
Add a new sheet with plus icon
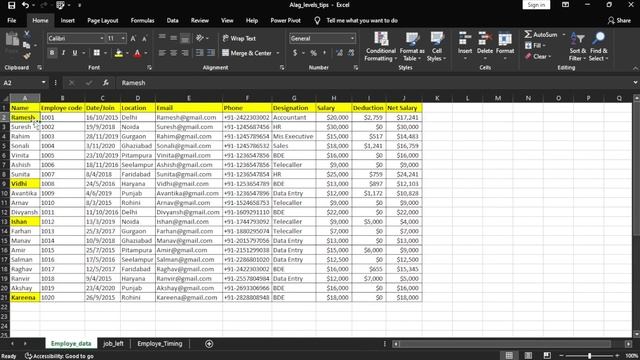209,344
